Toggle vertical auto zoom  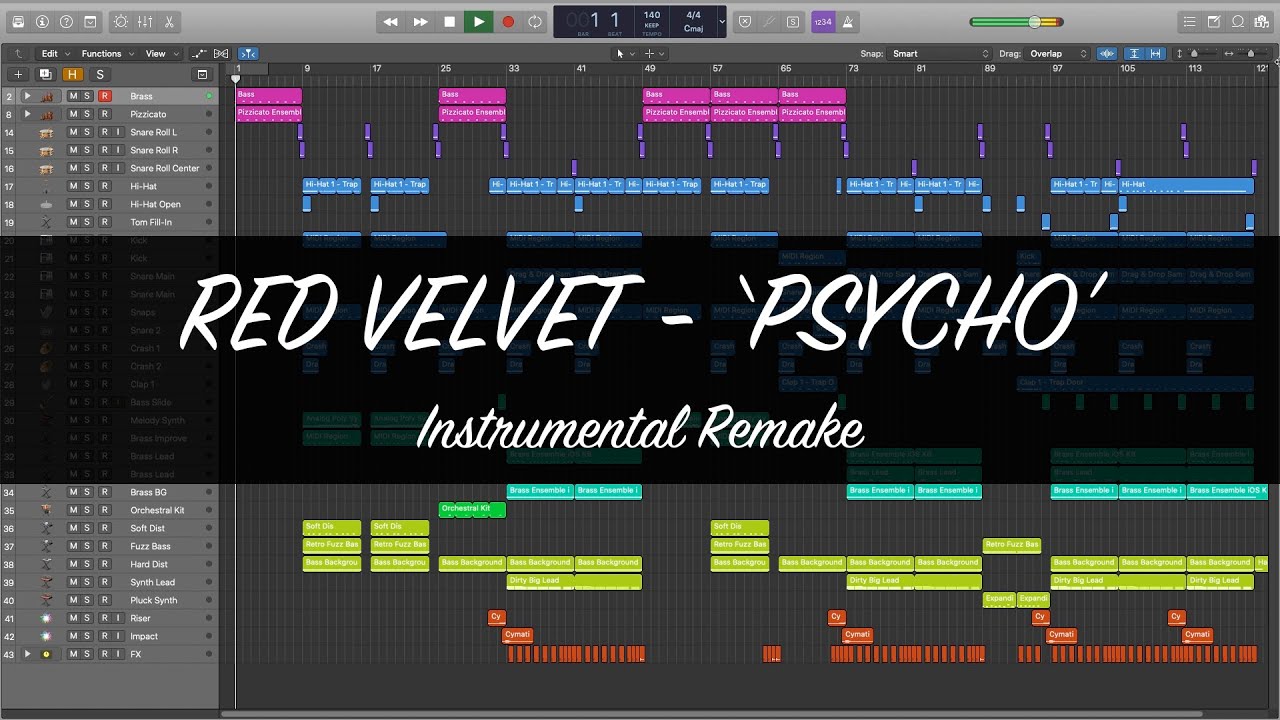(1134, 53)
